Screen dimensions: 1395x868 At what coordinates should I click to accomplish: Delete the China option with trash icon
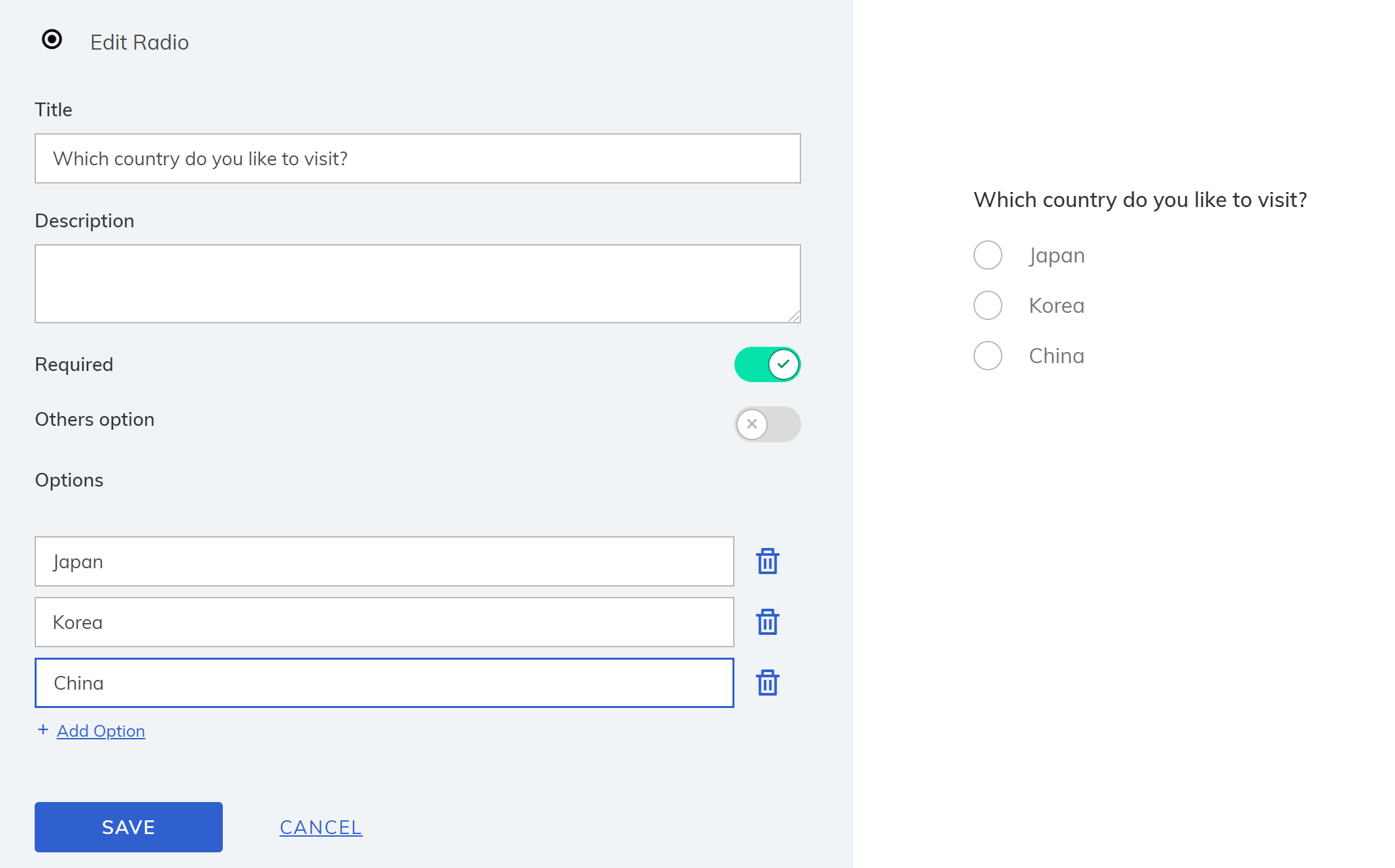coord(767,683)
